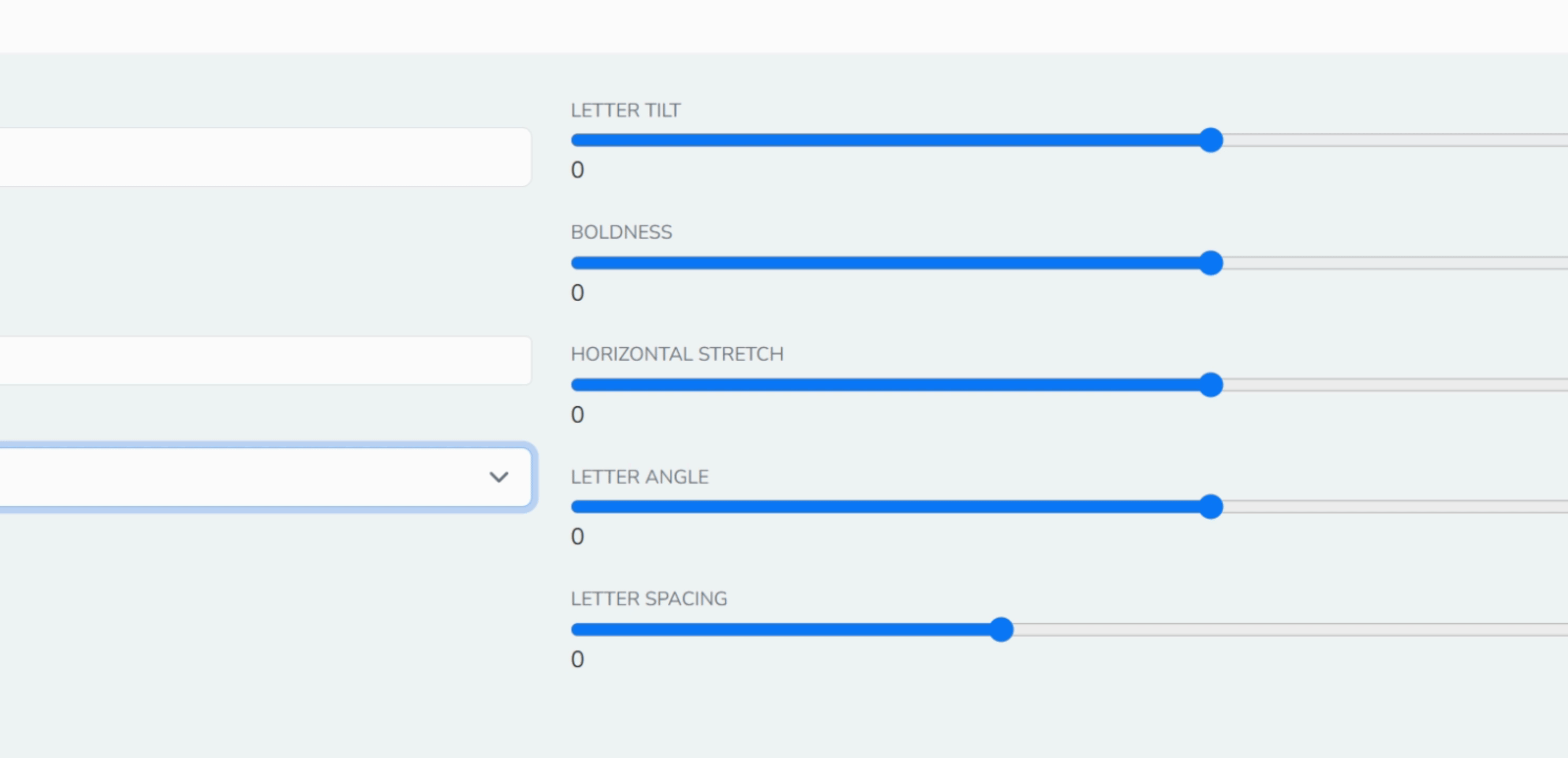This screenshot has width=1568, height=758.
Task: Click the Letter Spacing slider handle
Action: (1001, 630)
